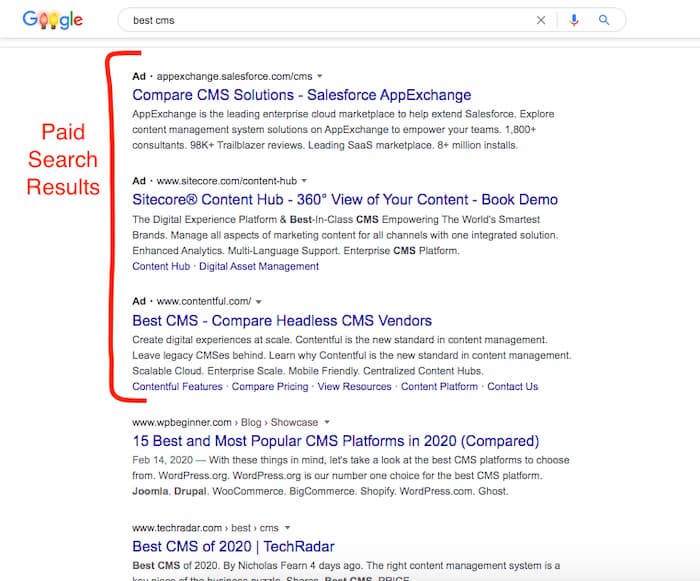Open 'Best CMS - Compare Headless CMS Vendors' ad

click(x=282, y=321)
